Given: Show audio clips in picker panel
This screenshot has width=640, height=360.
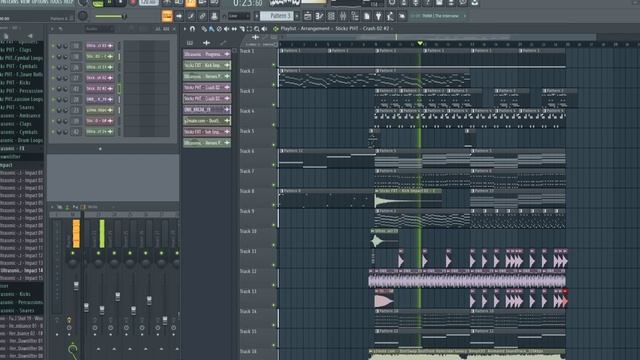Looking at the screenshot, I should 207,42.
